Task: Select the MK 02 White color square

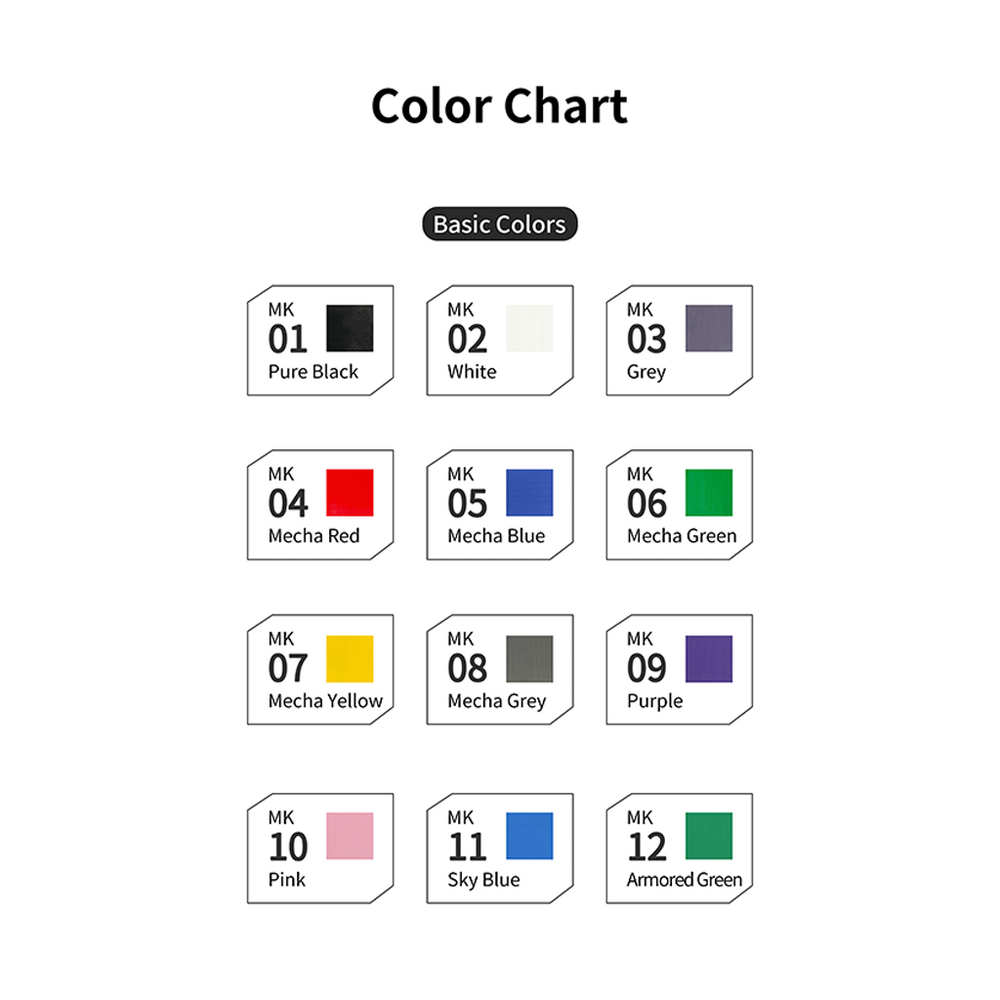Action: click(x=529, y=328)
